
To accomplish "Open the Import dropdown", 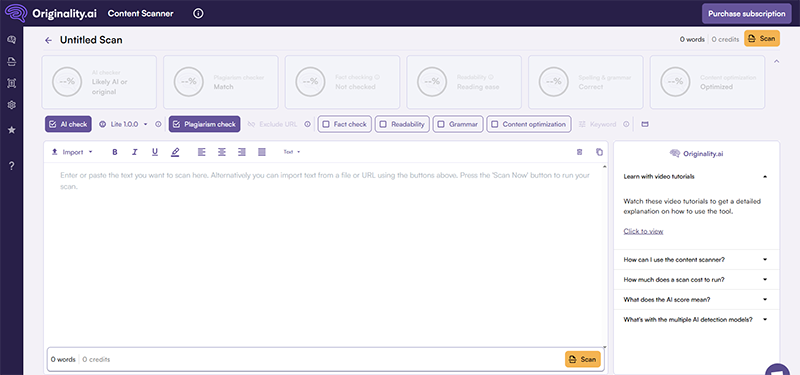I will [x=72, y=152].
